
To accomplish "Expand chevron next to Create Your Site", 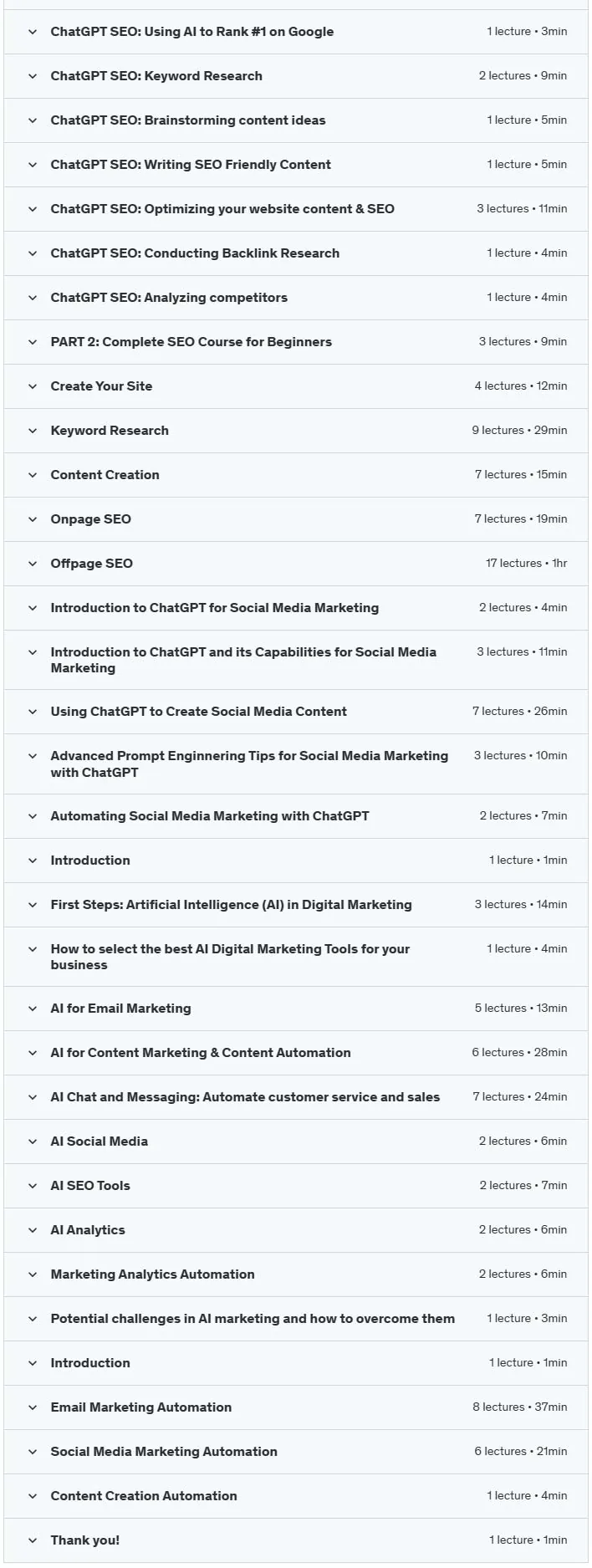I will click(x=33, y=386).
